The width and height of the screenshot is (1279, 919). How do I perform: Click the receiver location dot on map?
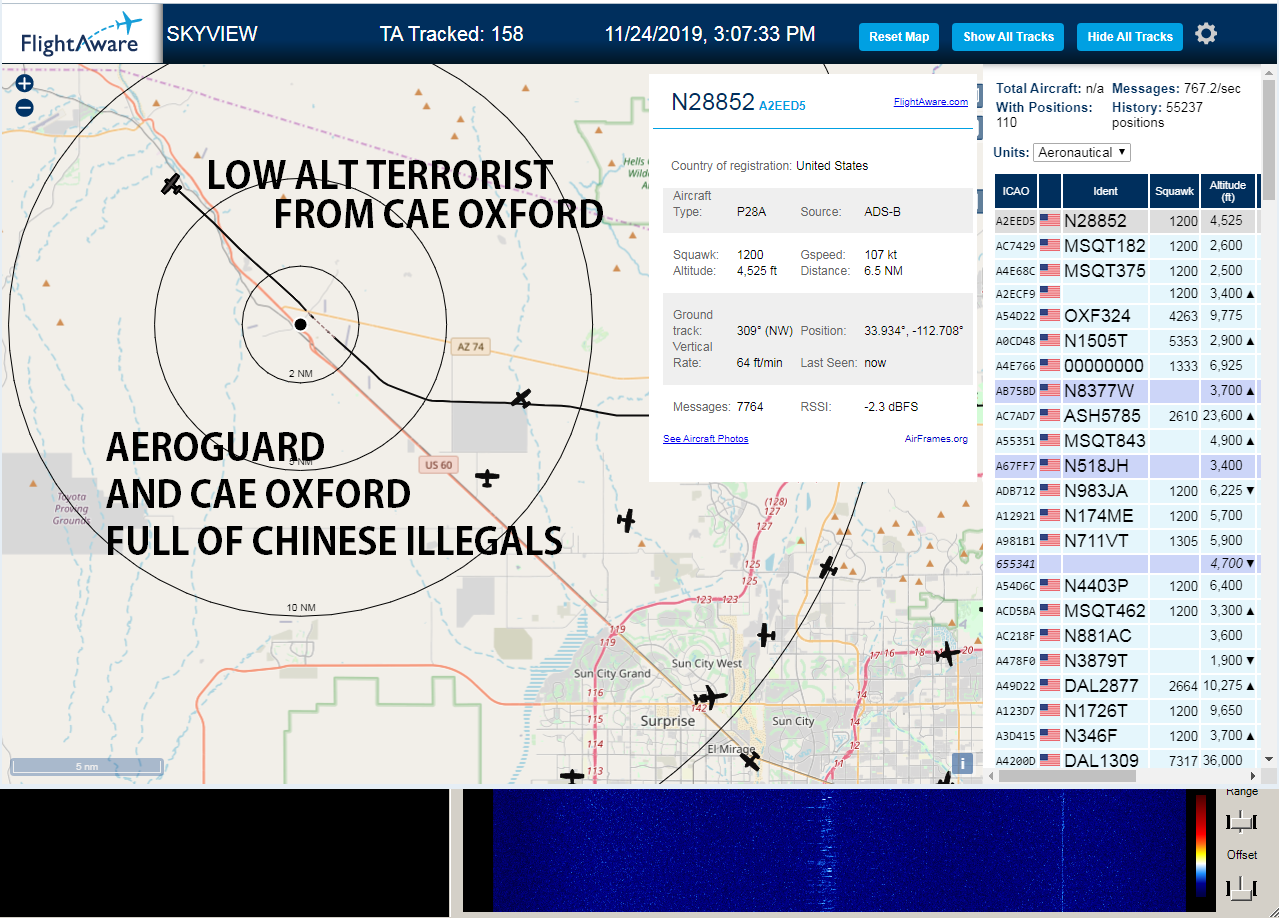tap(300, 324)
